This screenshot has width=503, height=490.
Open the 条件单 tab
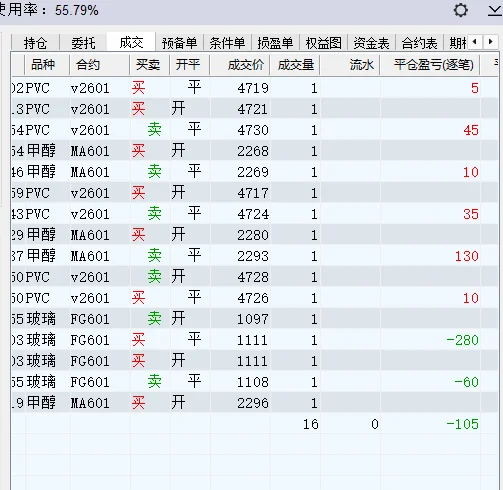point(227,43)
